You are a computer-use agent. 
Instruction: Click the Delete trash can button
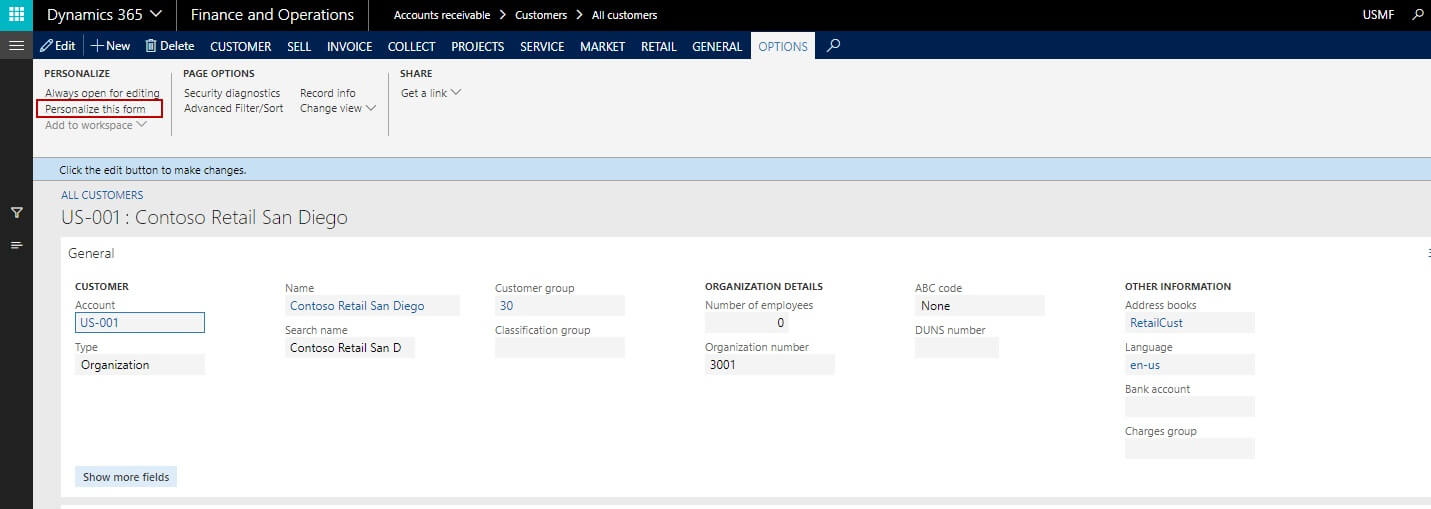[169, 46]
